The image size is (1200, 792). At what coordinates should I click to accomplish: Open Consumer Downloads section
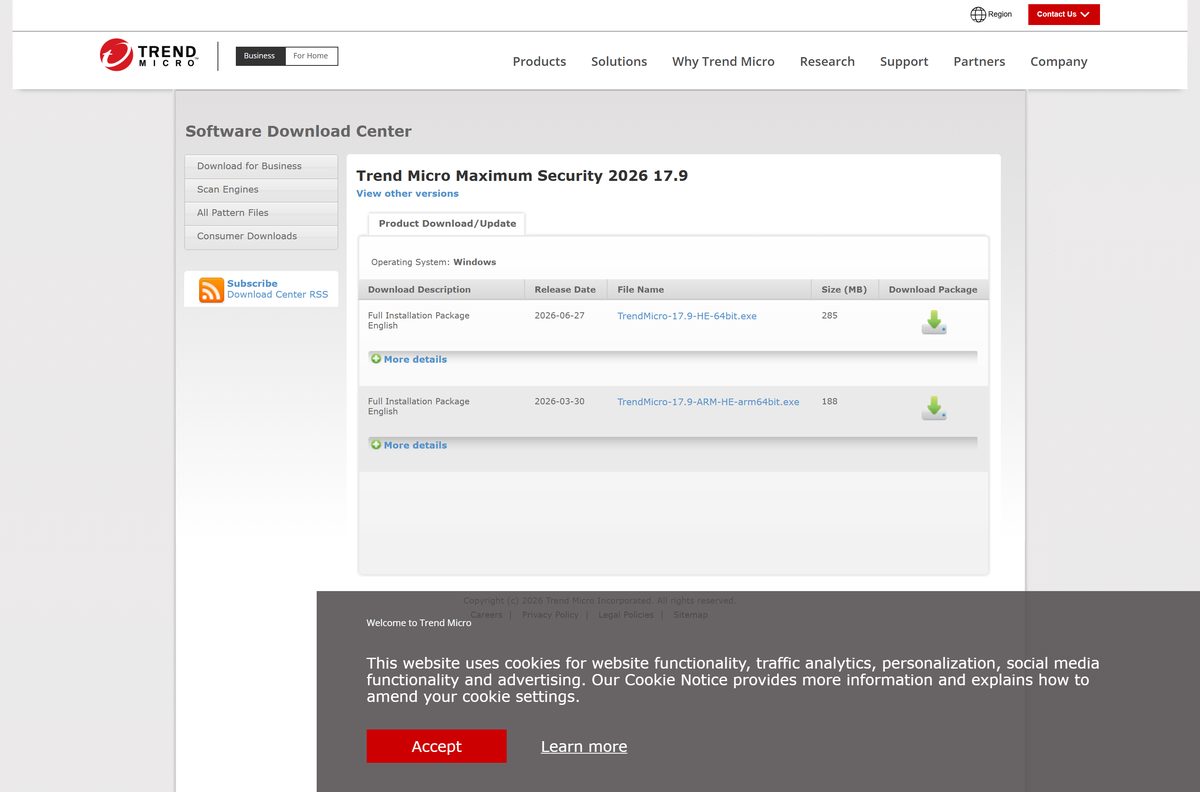click(x=261, y=236)
